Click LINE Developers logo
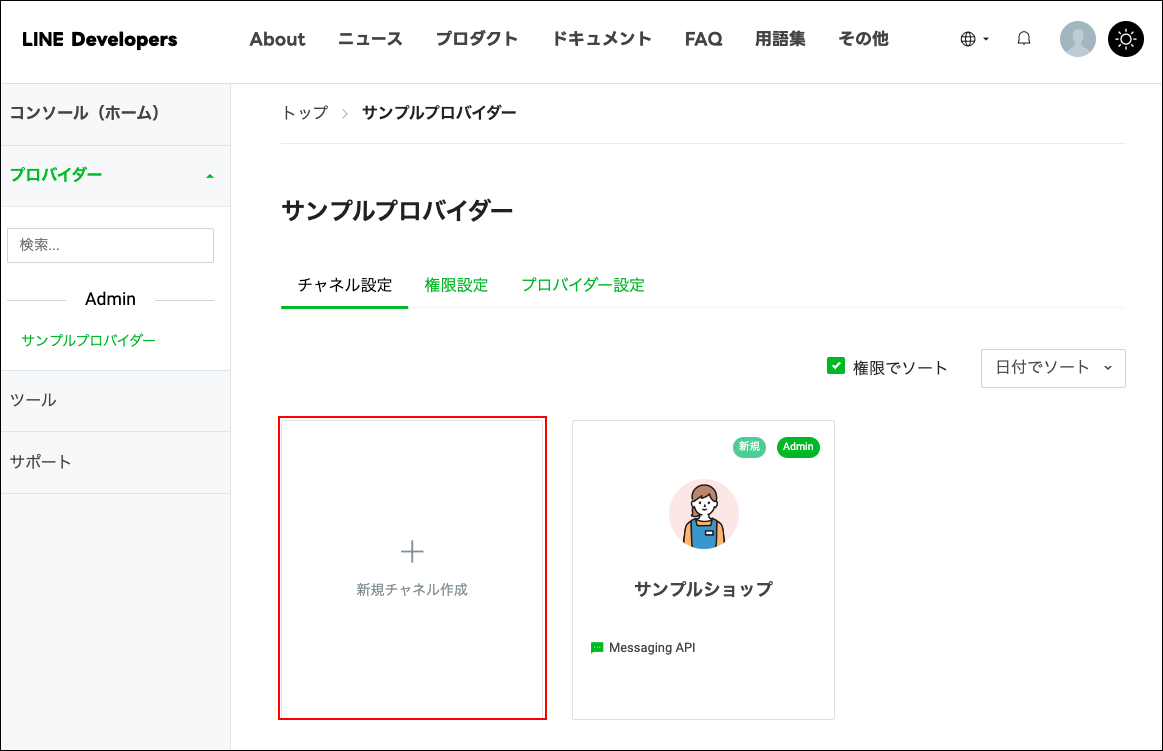 pos(99,39)
